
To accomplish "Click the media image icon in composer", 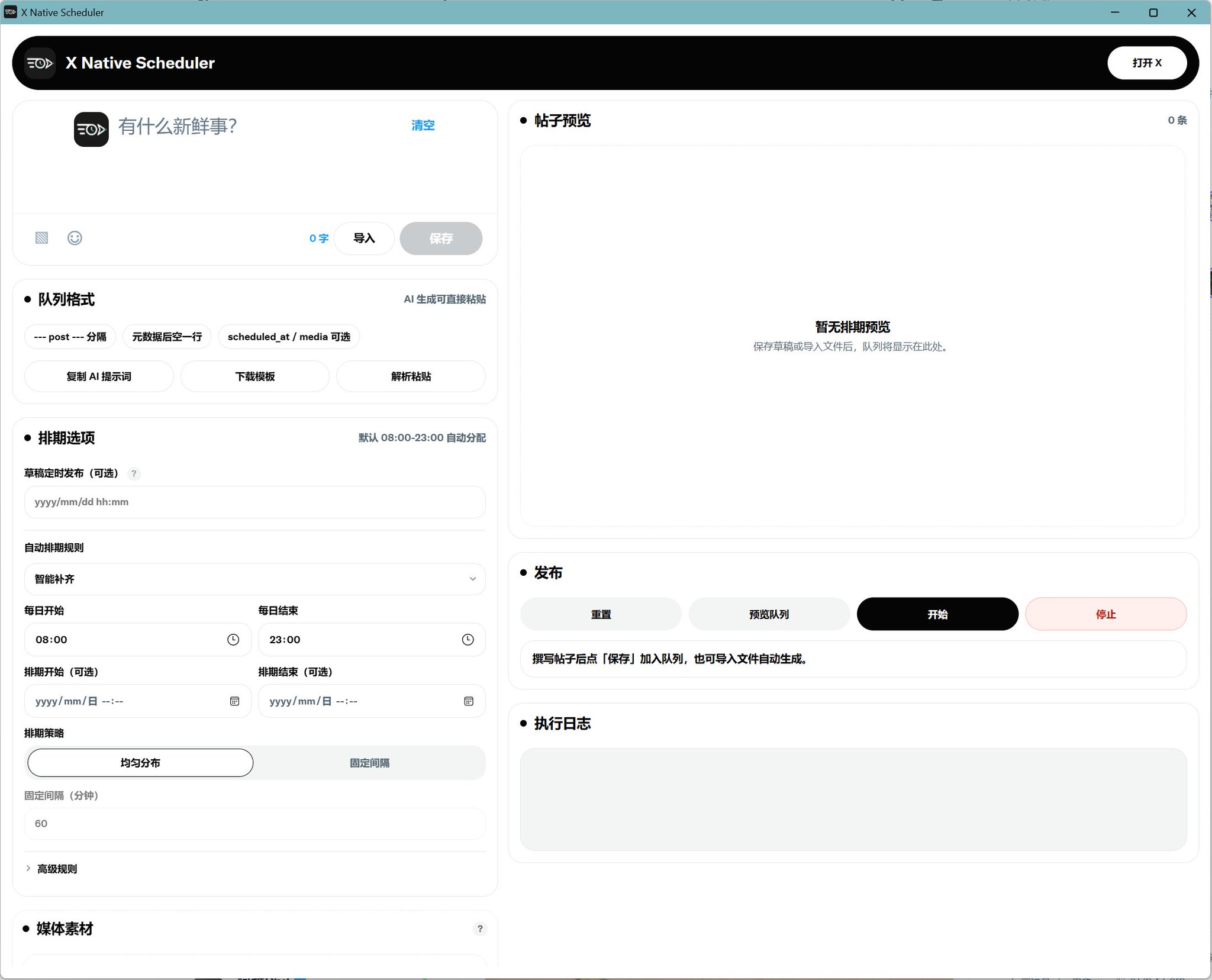I will [x=41, y=238].
